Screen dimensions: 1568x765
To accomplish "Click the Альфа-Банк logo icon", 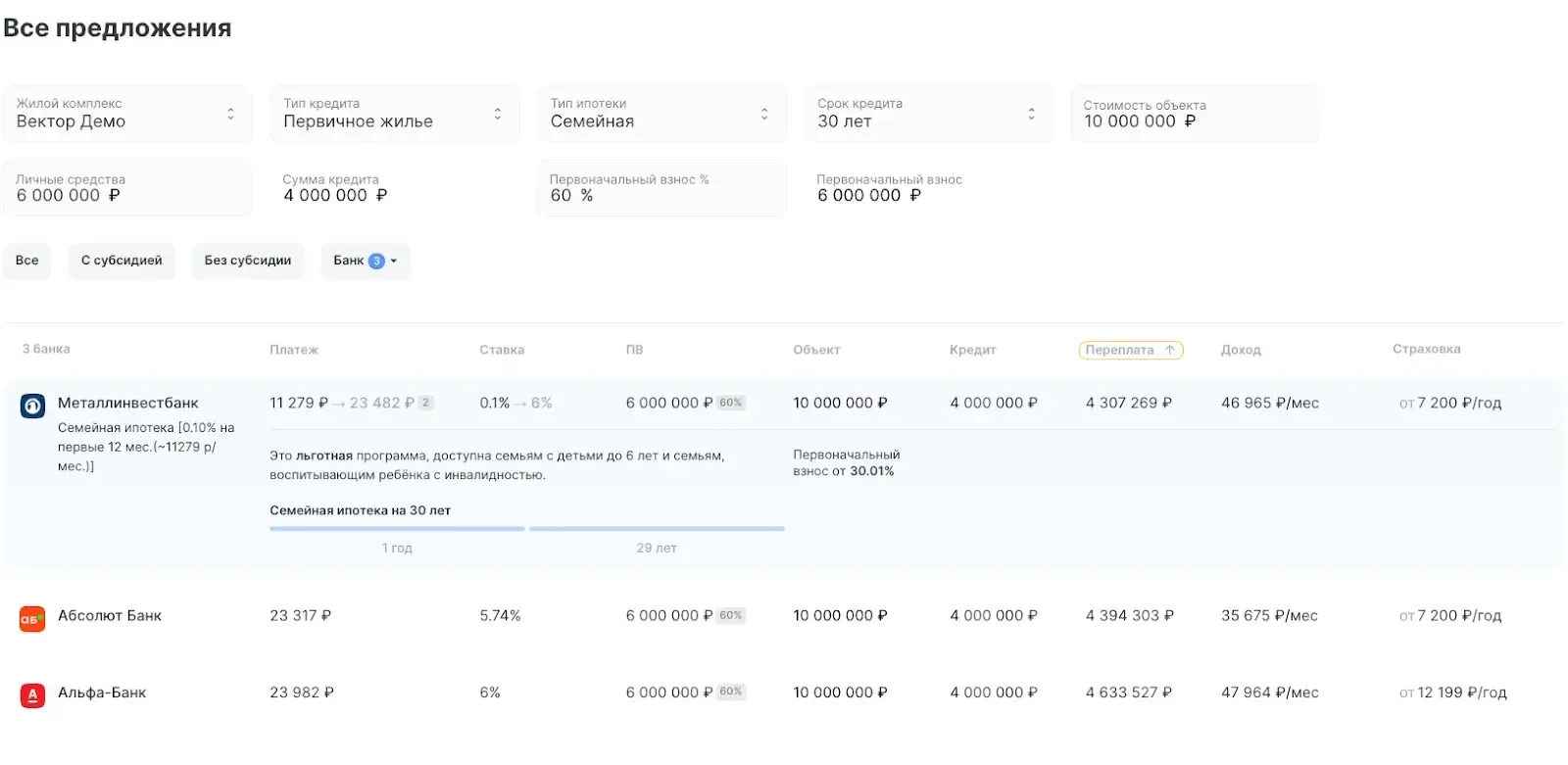I will click(32, 695).
